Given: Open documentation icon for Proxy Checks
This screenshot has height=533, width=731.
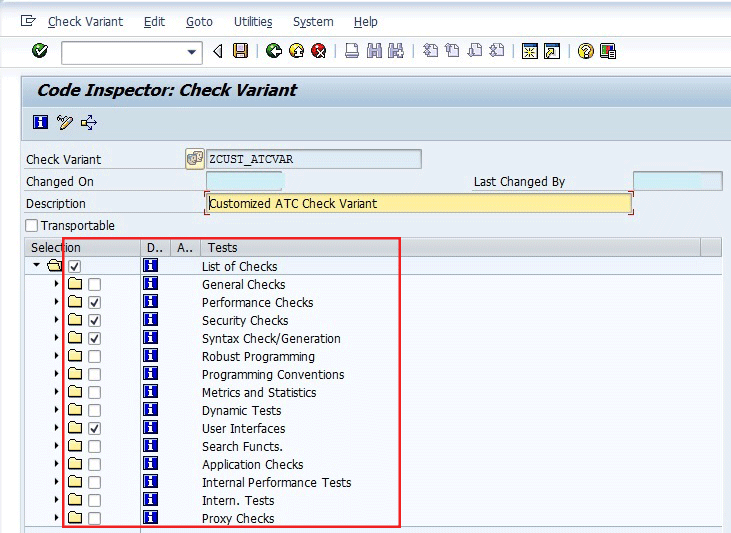Looking at the screenshot, I should pos(151,517).
